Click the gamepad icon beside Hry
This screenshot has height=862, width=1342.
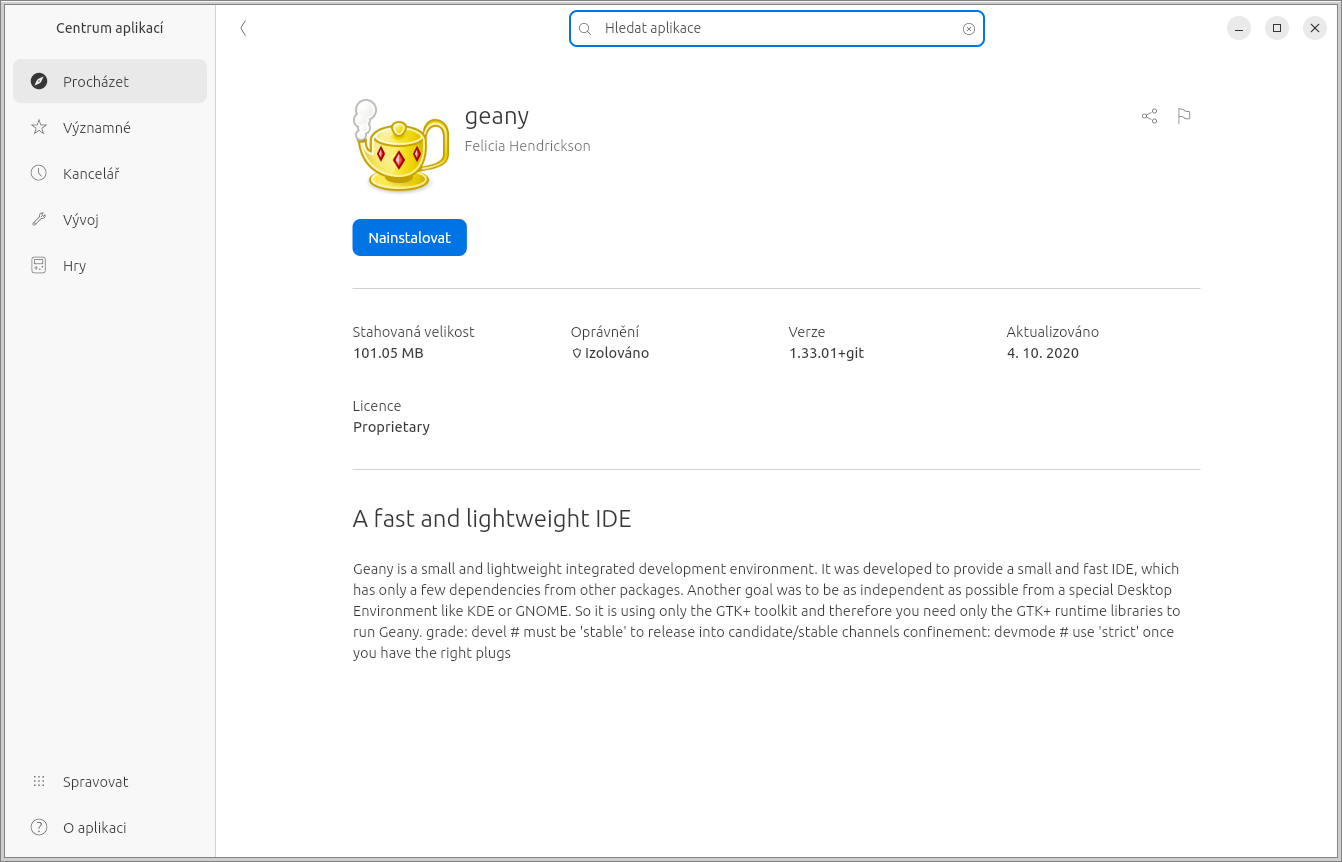coord(39,266)
